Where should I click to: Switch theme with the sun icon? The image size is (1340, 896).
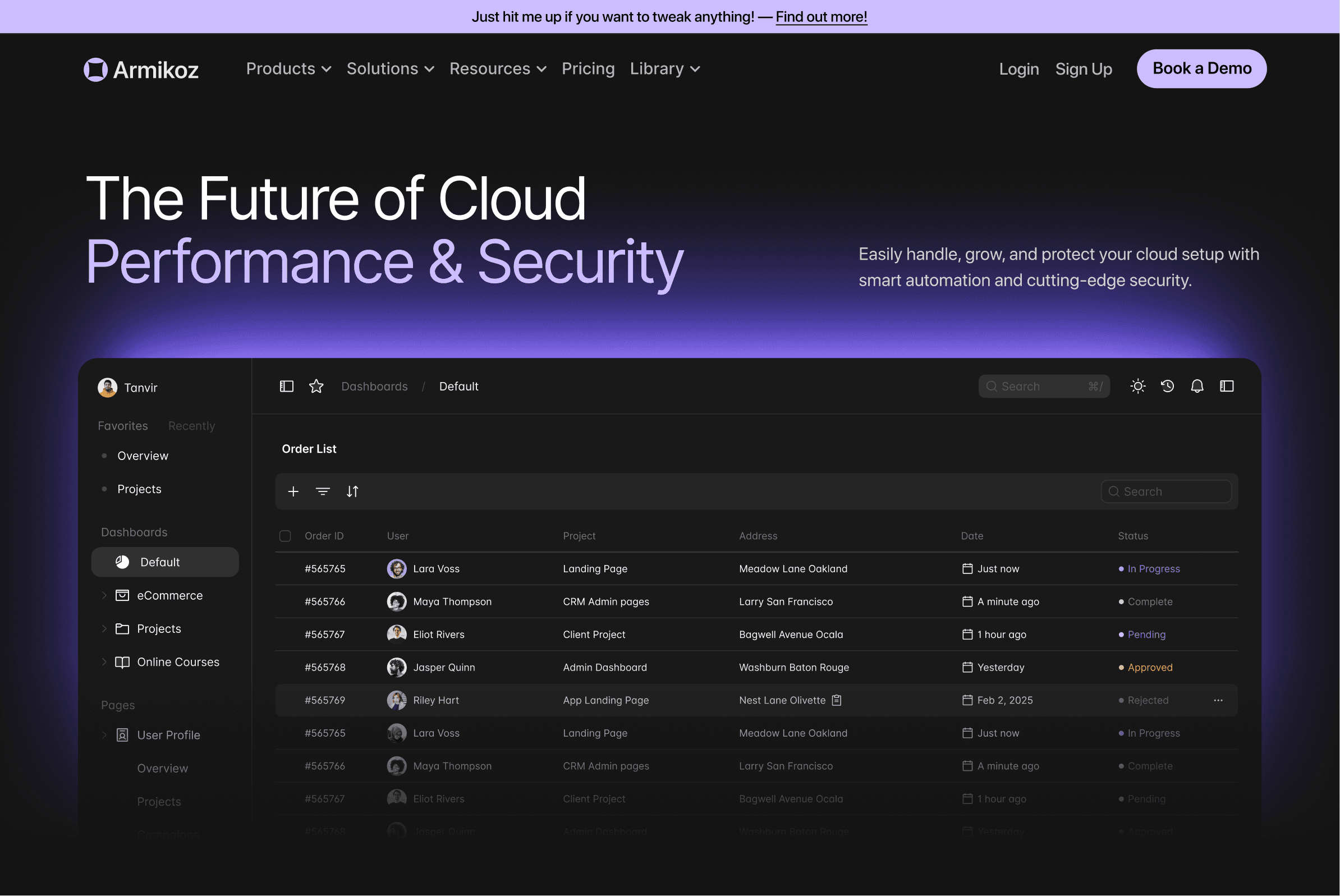point(1138,387)
